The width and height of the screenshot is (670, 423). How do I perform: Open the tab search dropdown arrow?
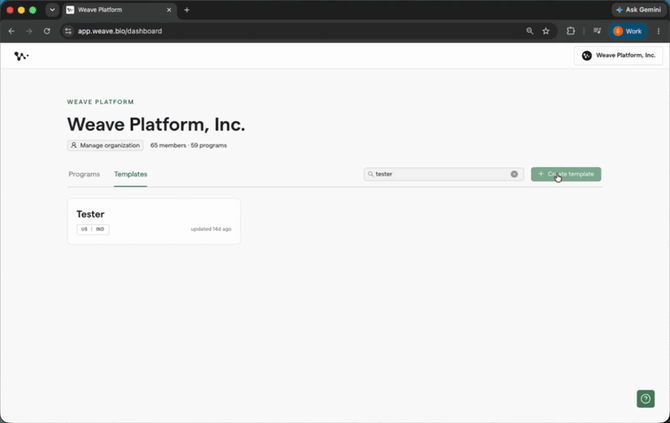point(52,10)
